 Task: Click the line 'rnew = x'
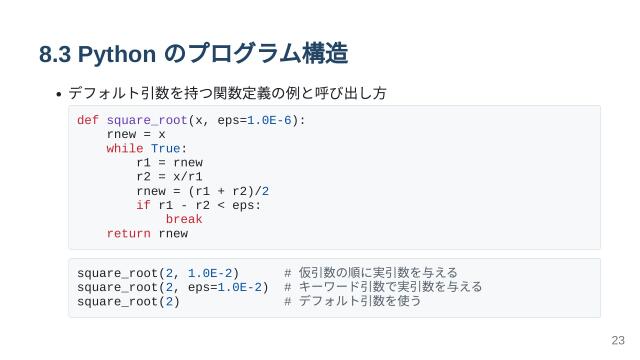pyautogui.click(x=136, y=134)
